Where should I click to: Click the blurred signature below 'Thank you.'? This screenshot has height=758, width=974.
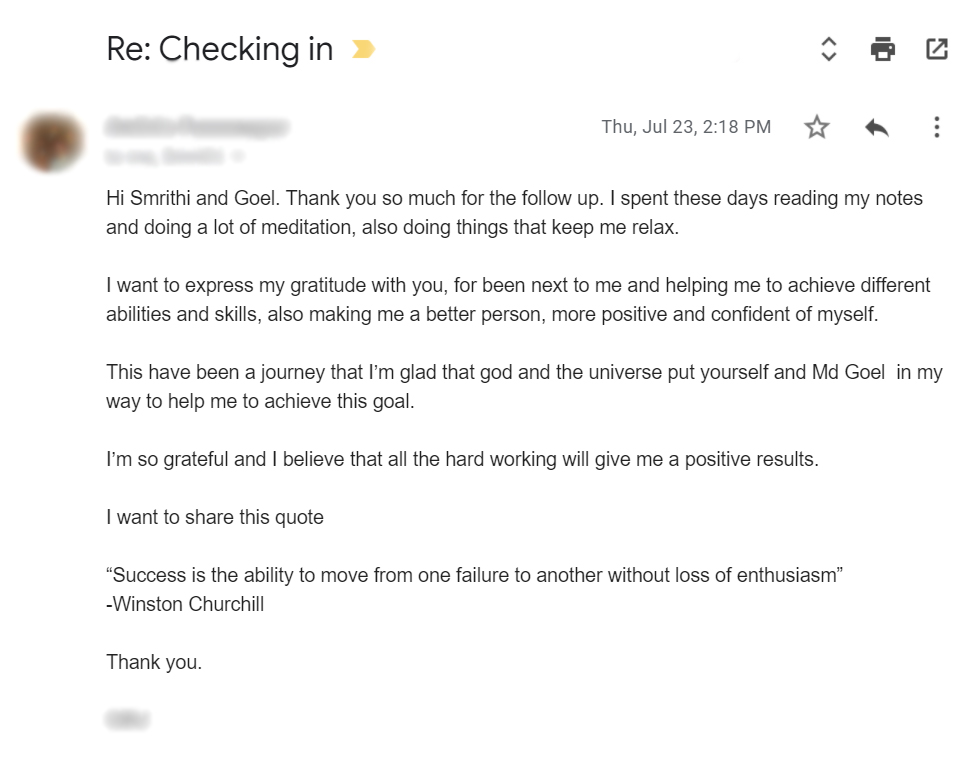tap(127, 719)
